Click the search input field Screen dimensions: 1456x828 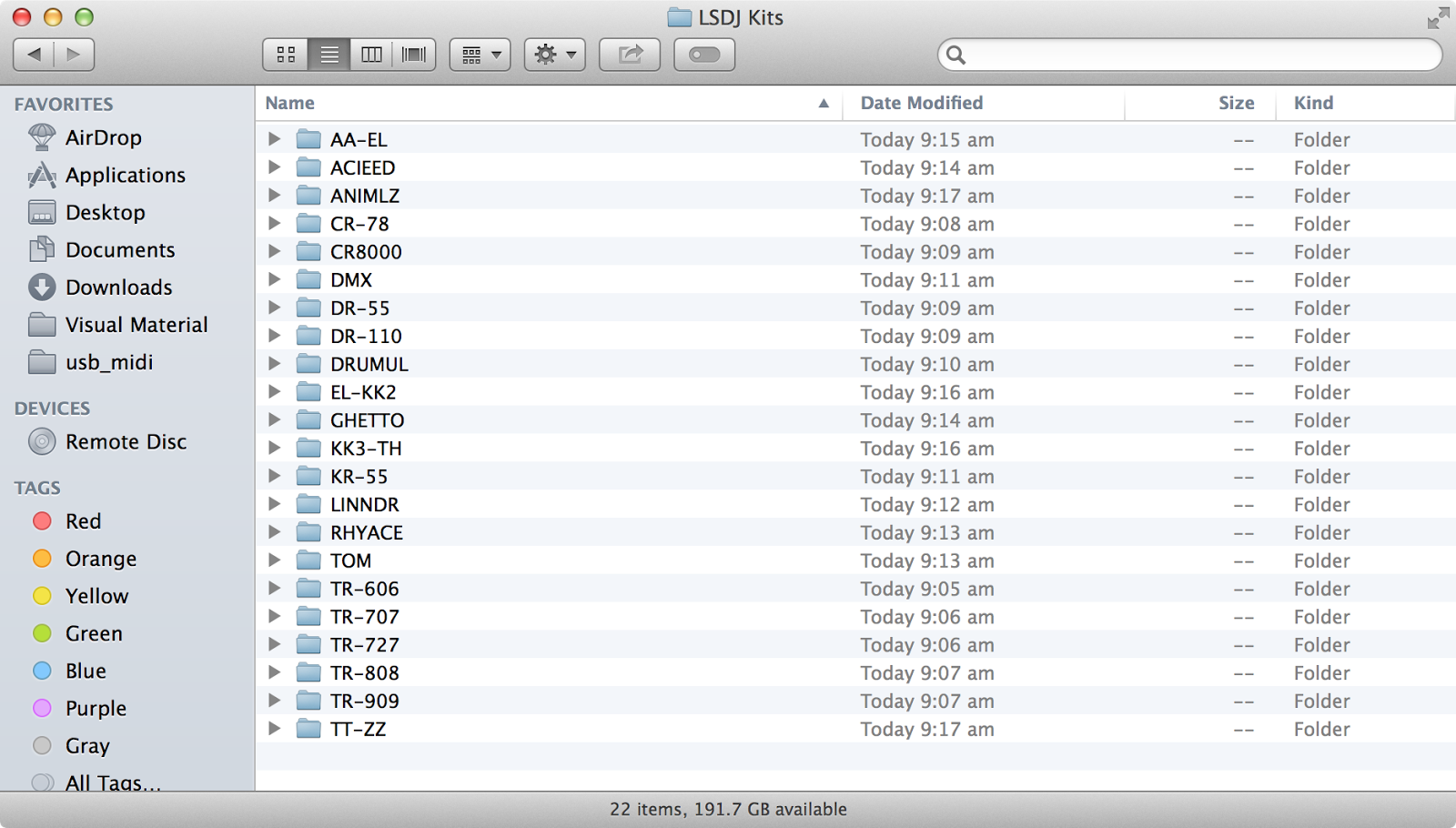(1190, 55)
